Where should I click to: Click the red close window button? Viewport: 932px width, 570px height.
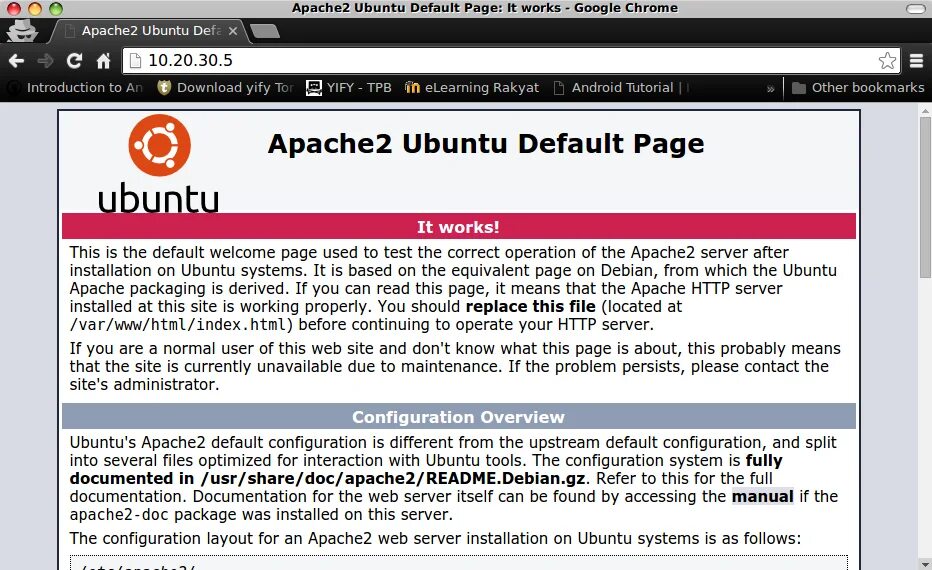[x=14, y=8]
